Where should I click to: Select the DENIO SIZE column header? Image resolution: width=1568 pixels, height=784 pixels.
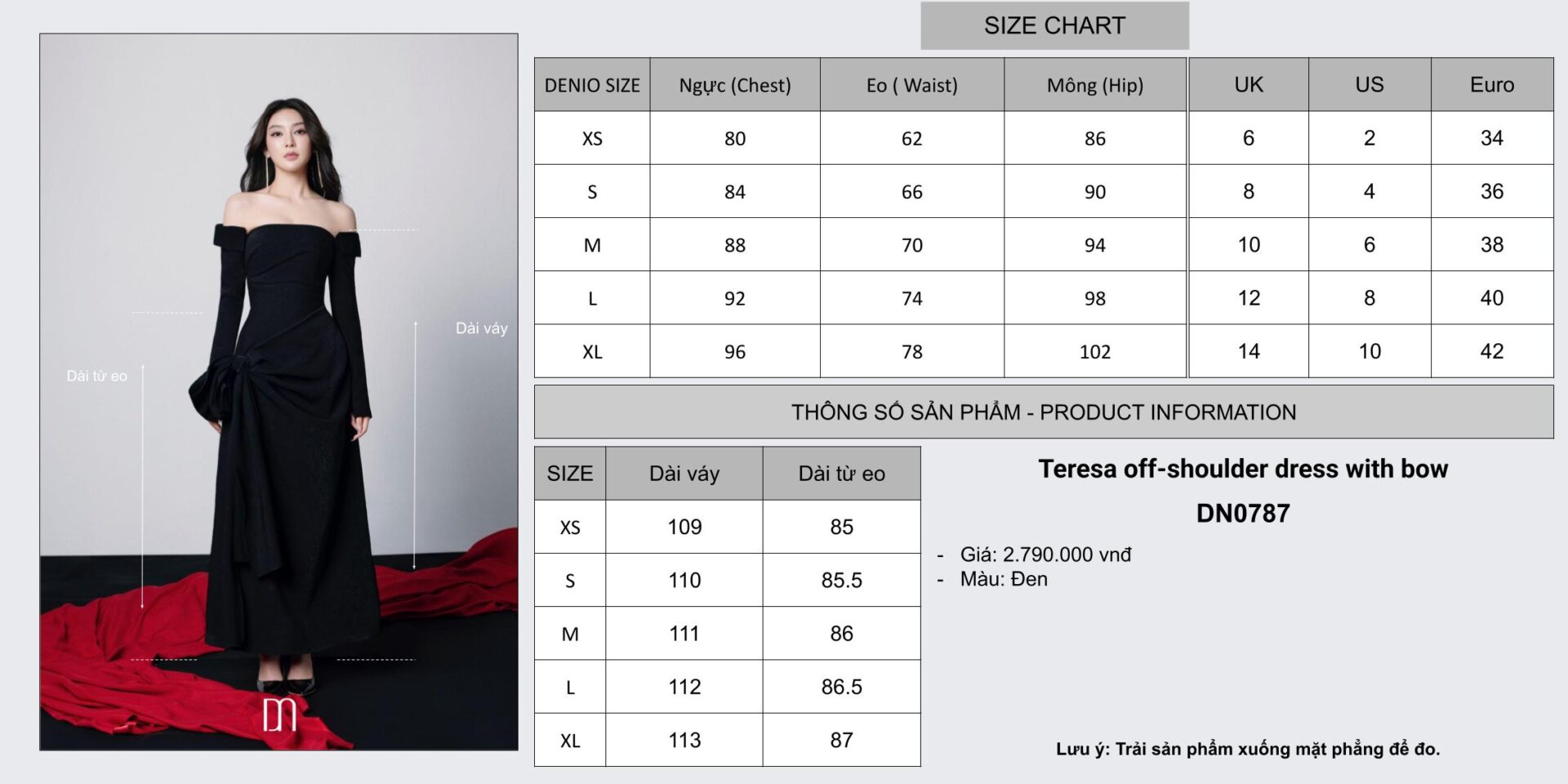click(x=592, y=85)
